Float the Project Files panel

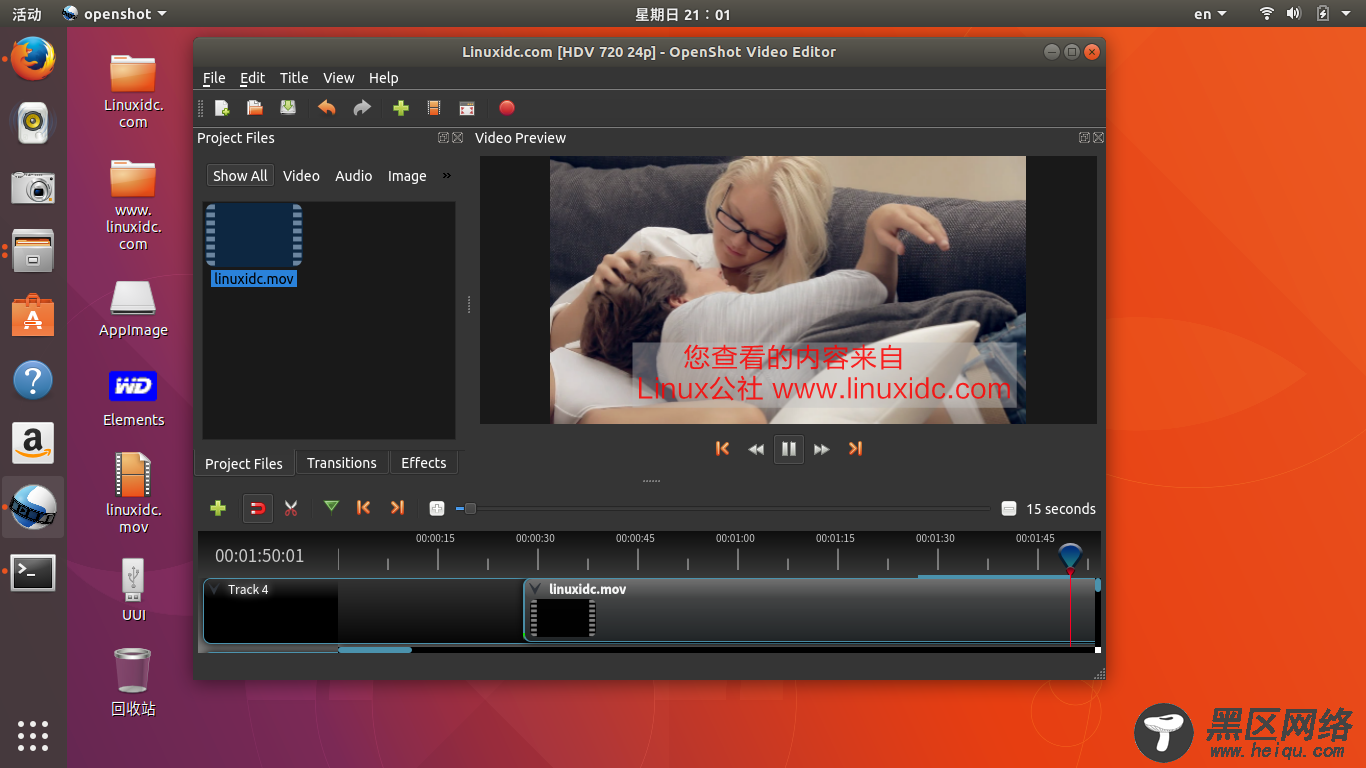(x=443, y=138)
